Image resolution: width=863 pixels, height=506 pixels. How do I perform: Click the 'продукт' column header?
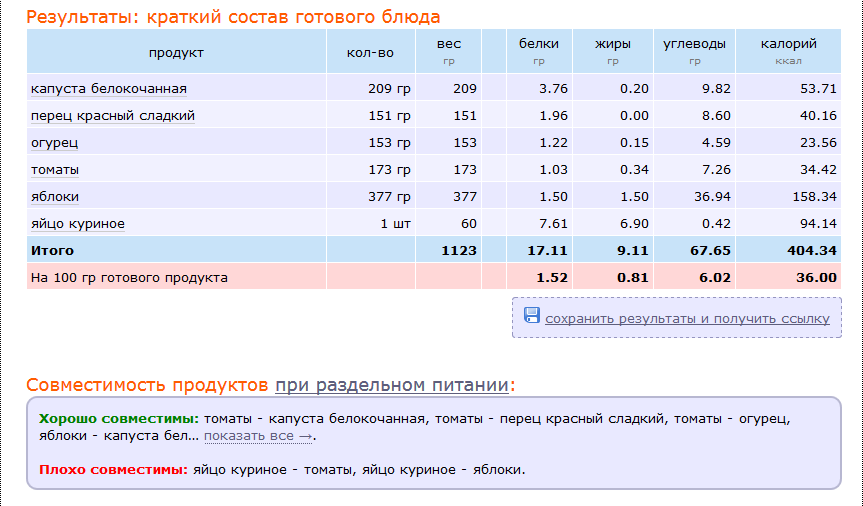tap(176, 52)
